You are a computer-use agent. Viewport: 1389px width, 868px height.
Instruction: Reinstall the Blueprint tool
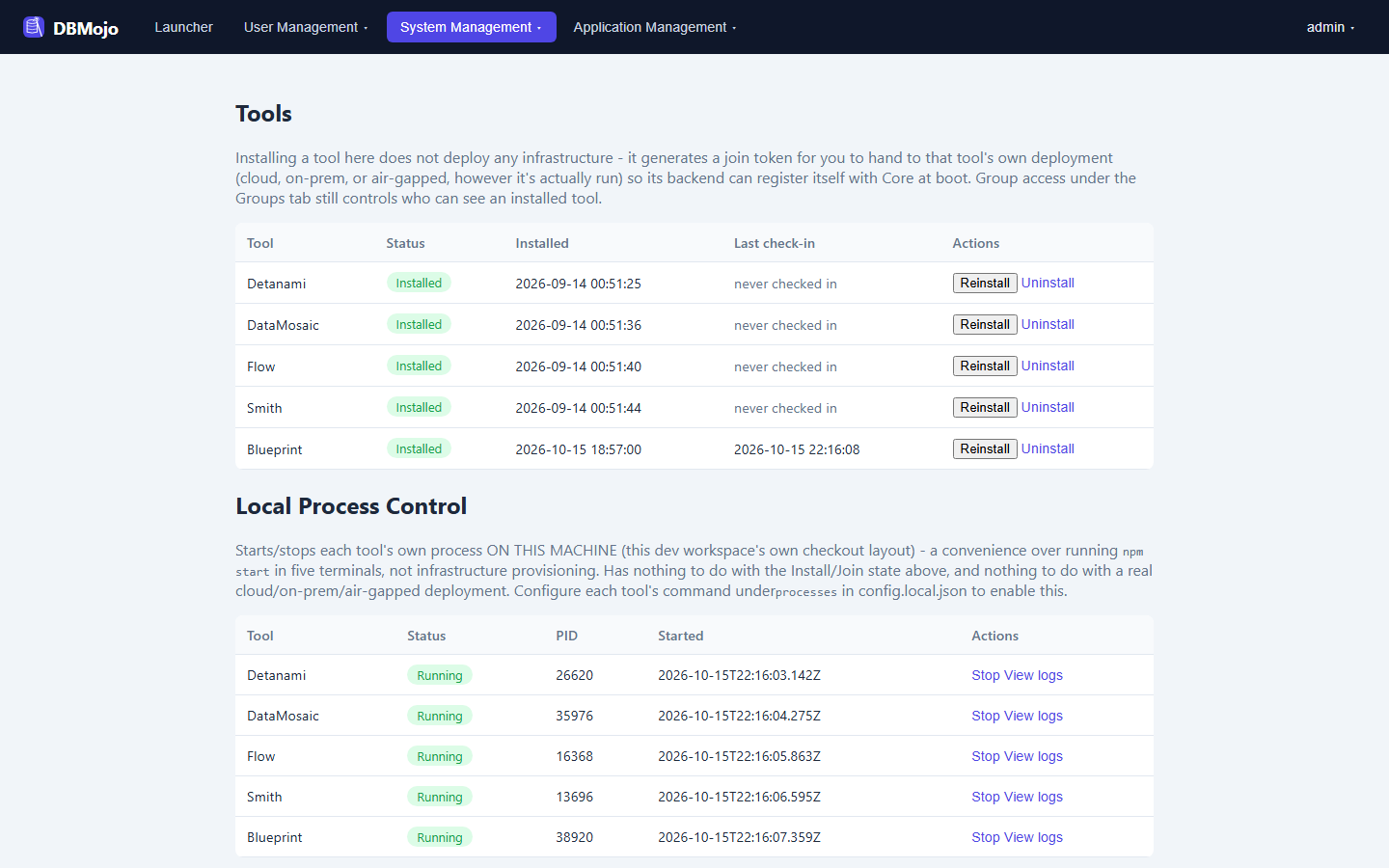click(985, 448)
